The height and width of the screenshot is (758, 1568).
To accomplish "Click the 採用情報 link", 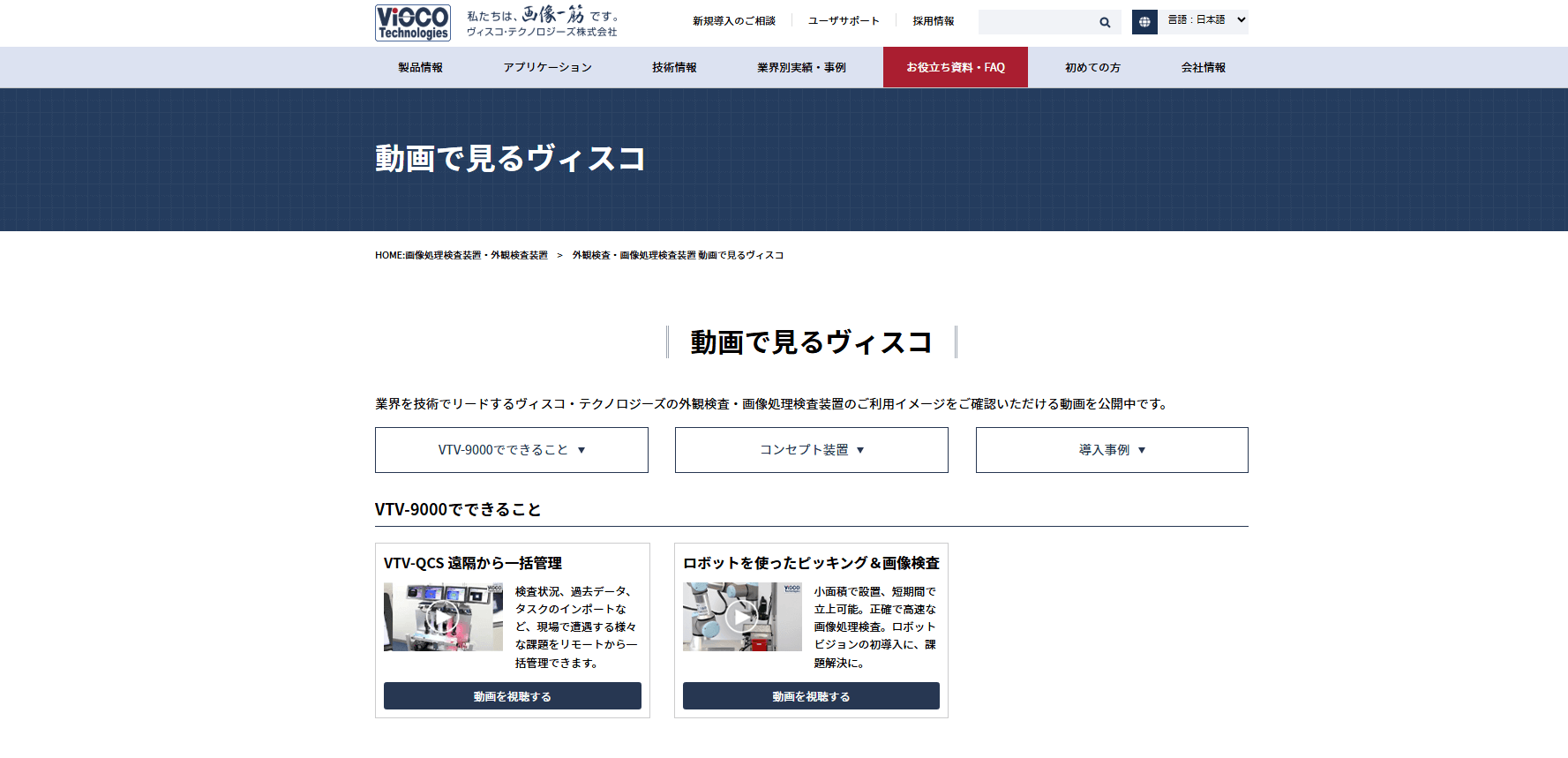I will (x=934, y=21).
